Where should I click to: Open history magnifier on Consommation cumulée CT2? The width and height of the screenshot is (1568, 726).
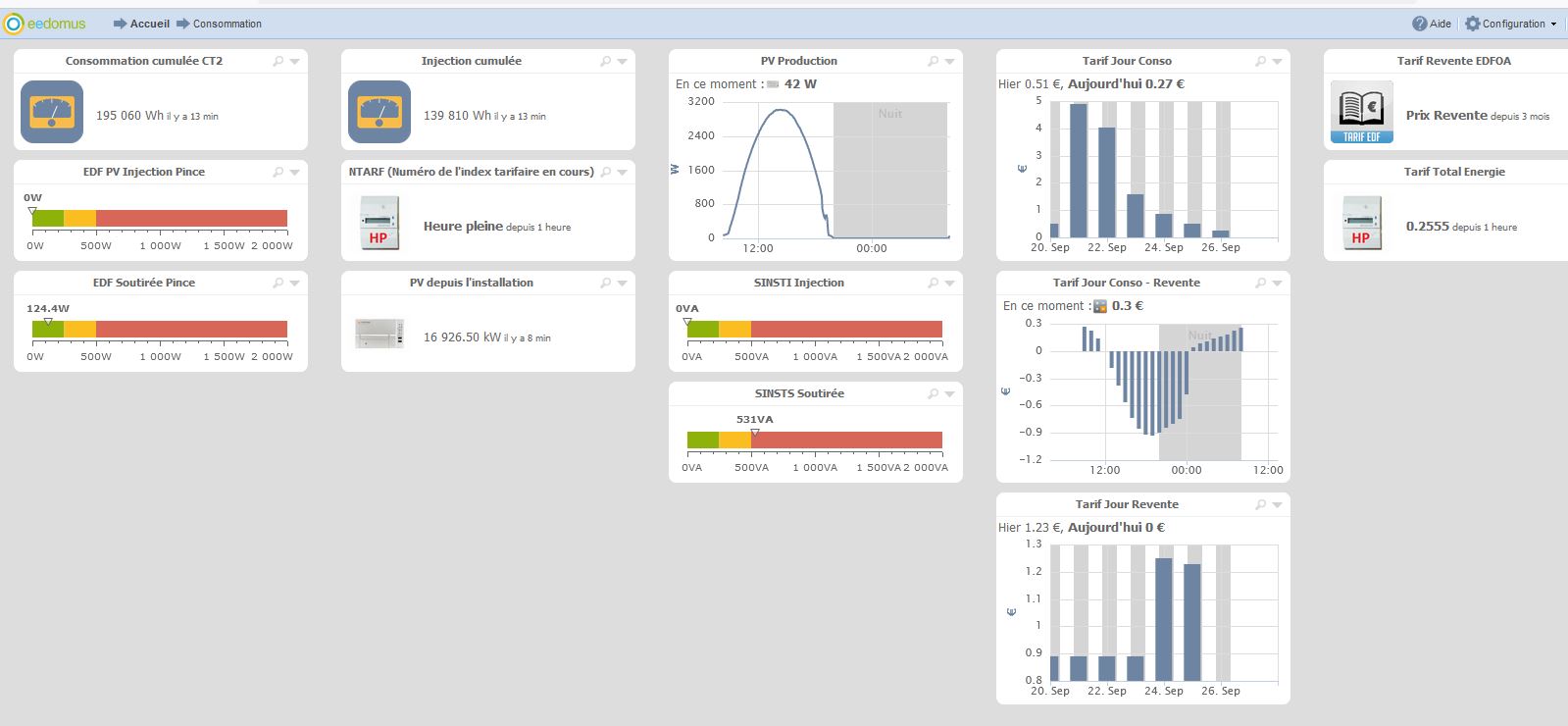click(x=278, y=61)
